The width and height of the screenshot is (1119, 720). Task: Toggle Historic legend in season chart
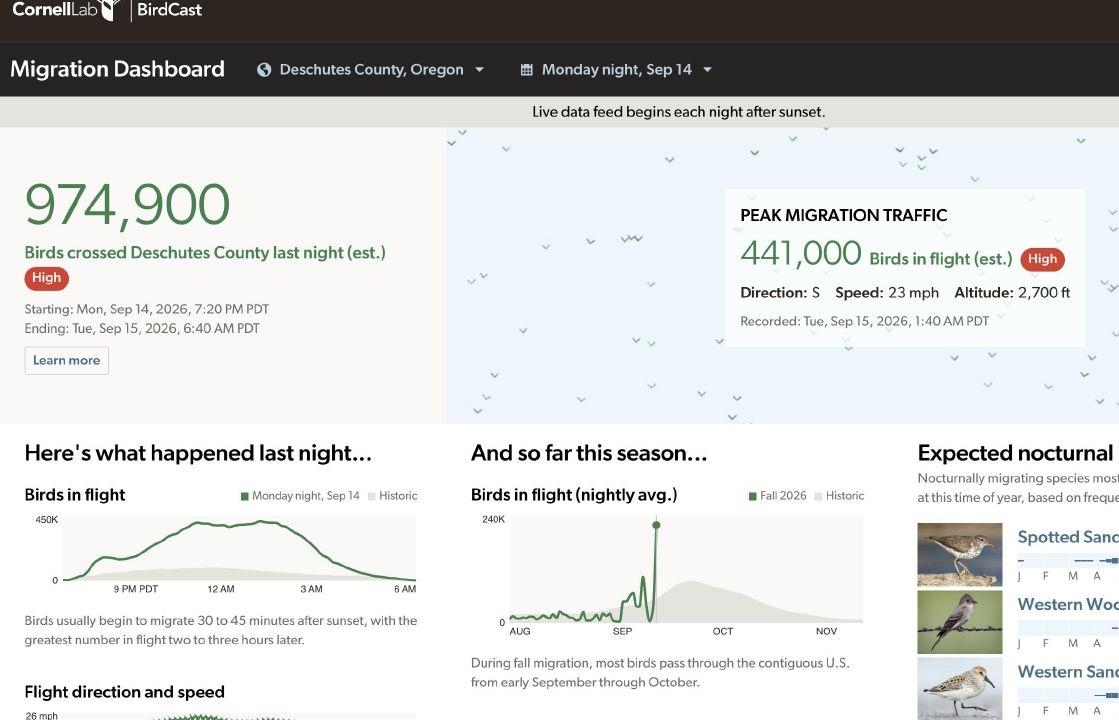tap(839, 496)
